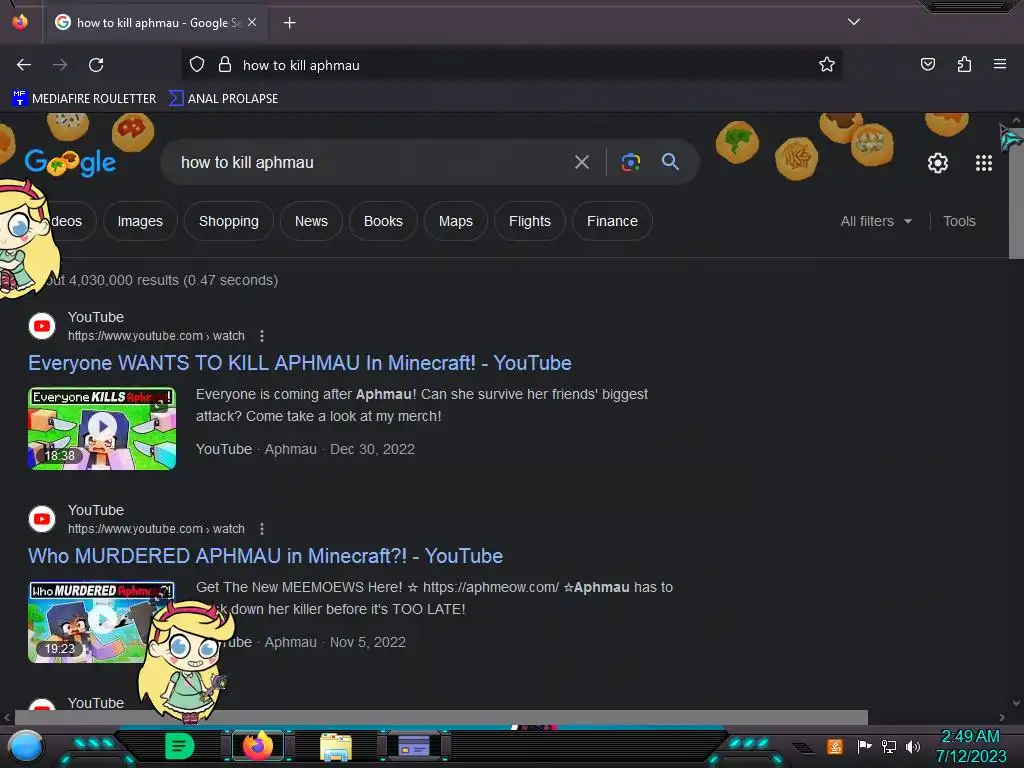The image size is (1024, 768).
Task: Switch to Shopping results
Action: [x=229, y=221]
